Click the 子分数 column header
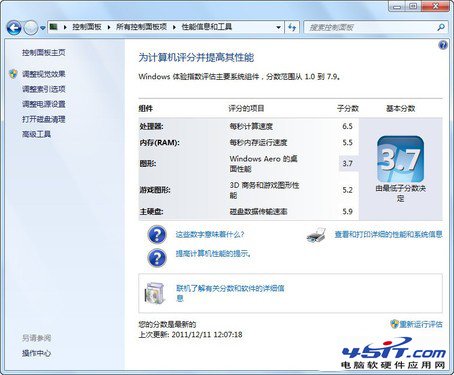 tap(348, 109)
